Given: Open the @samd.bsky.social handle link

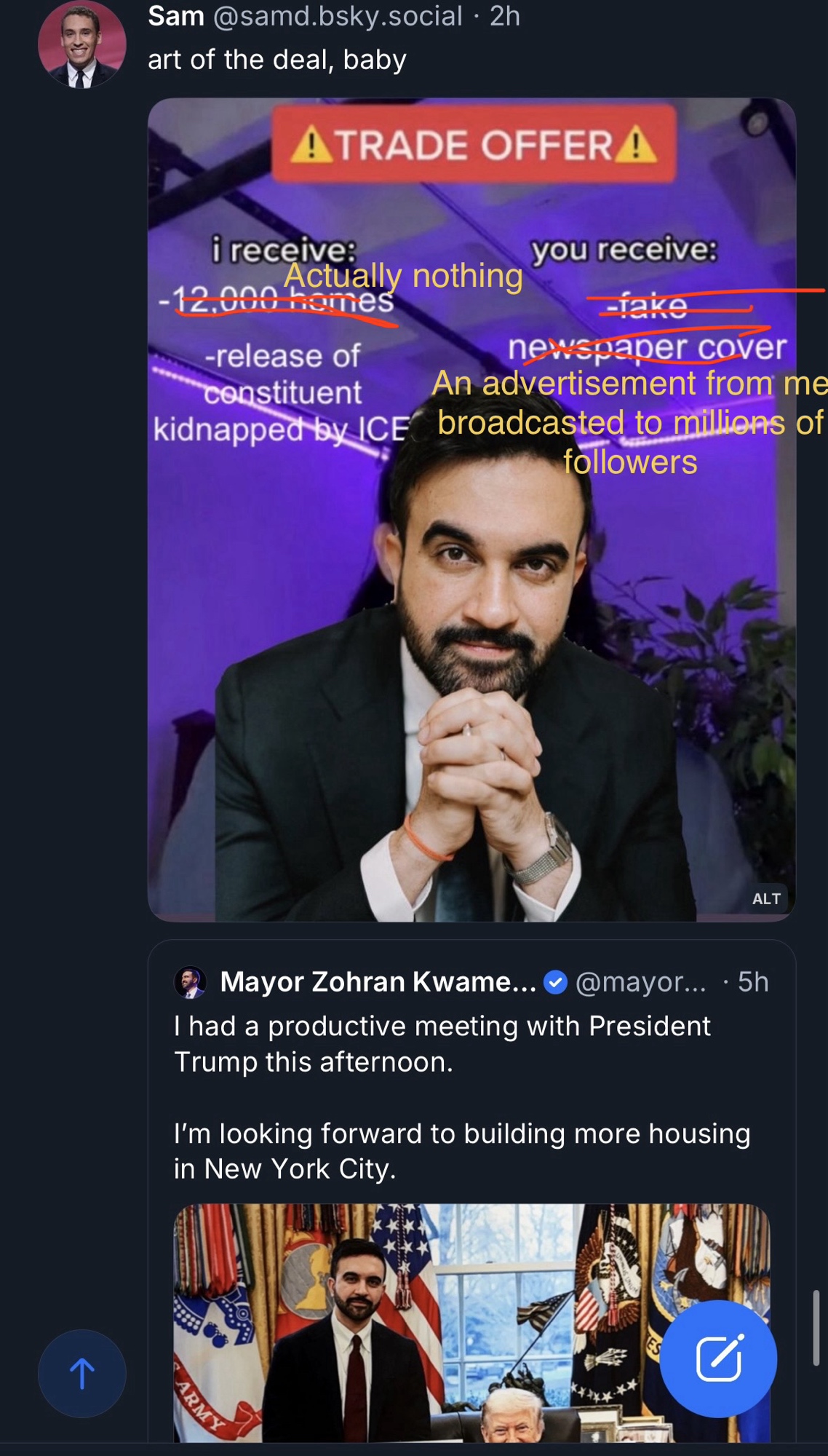Looking at the screenshot, I should click(x=337, y=15).
